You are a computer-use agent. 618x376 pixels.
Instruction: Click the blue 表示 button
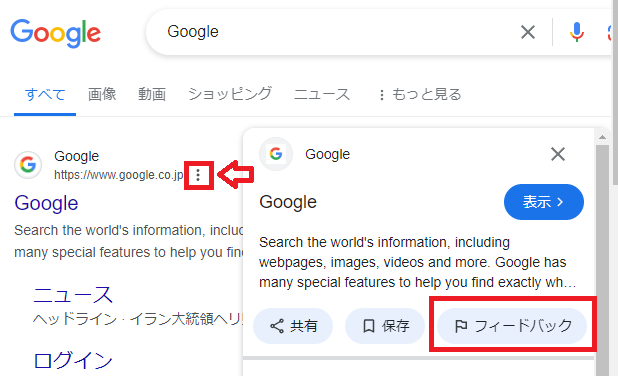click(x=544, y=202)
